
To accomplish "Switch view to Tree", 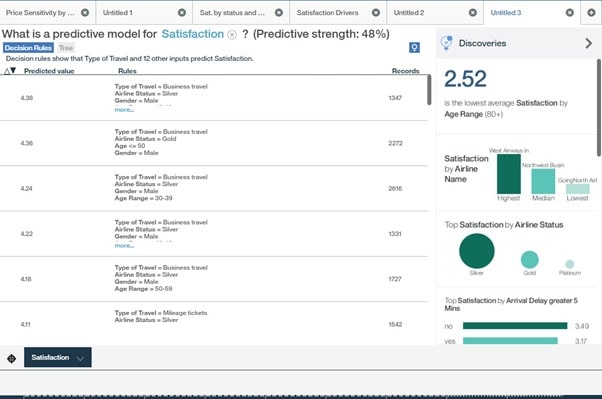I will [66, 48].
